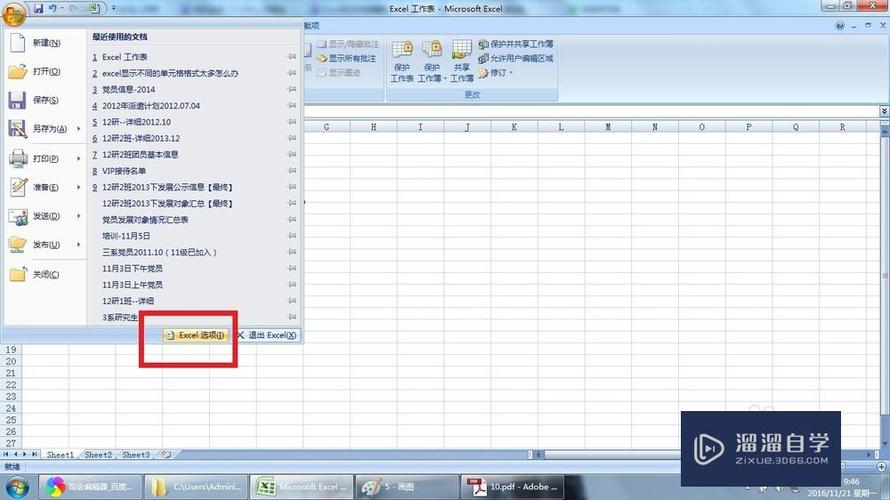The width and height of the screenshot is (890, 500).
Task: Click the New (新建) document icon
Action: click(x=18, y=43)
